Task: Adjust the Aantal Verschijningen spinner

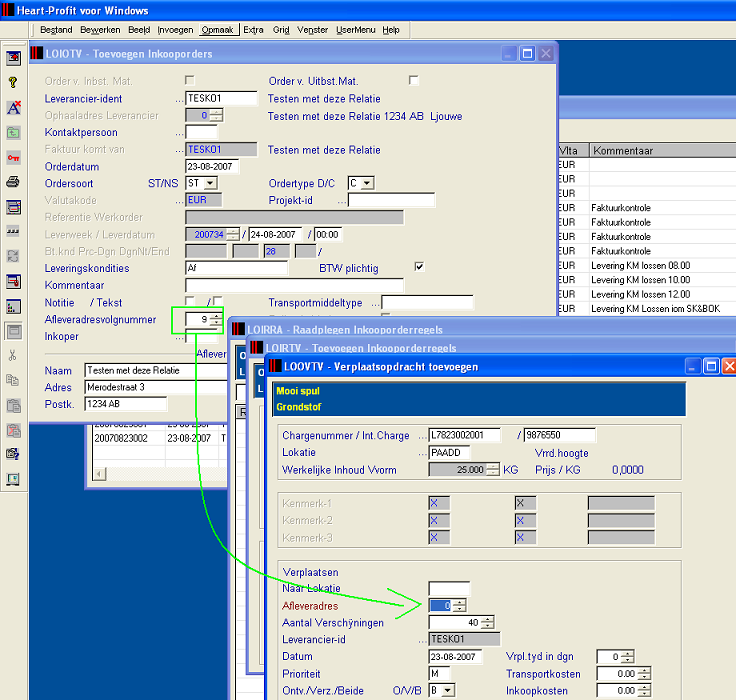Action: click(488, 623)
